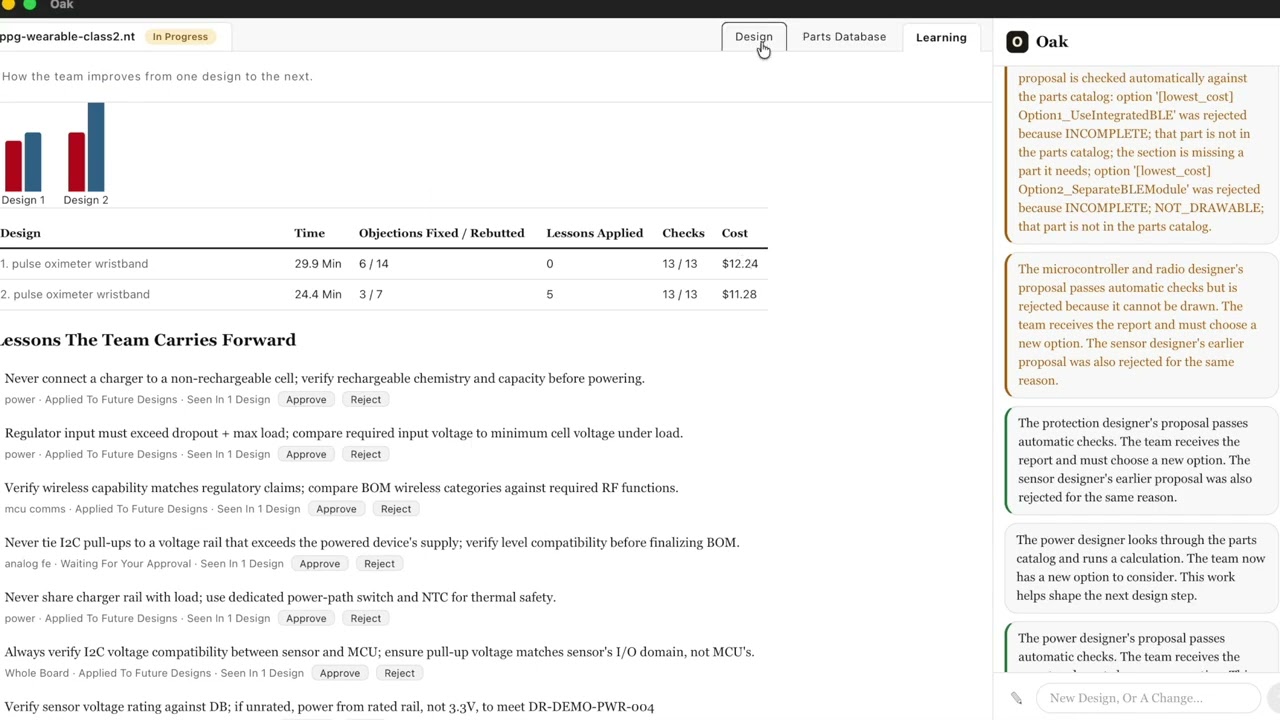
Task: Click the power designer parts catalog message
Action: pos(1141,568)
